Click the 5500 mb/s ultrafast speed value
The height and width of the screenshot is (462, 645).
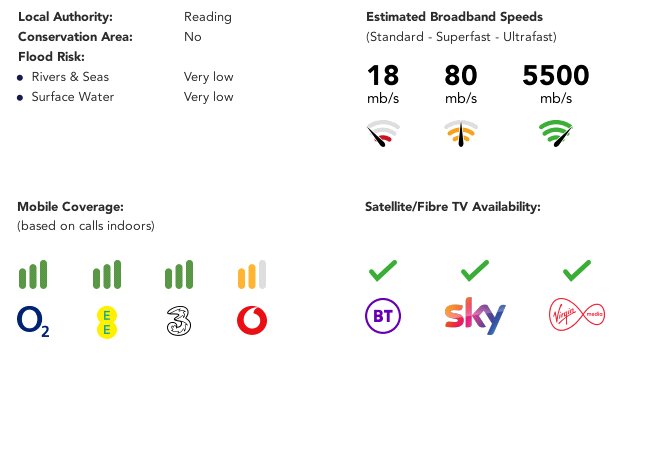point(556,84)
